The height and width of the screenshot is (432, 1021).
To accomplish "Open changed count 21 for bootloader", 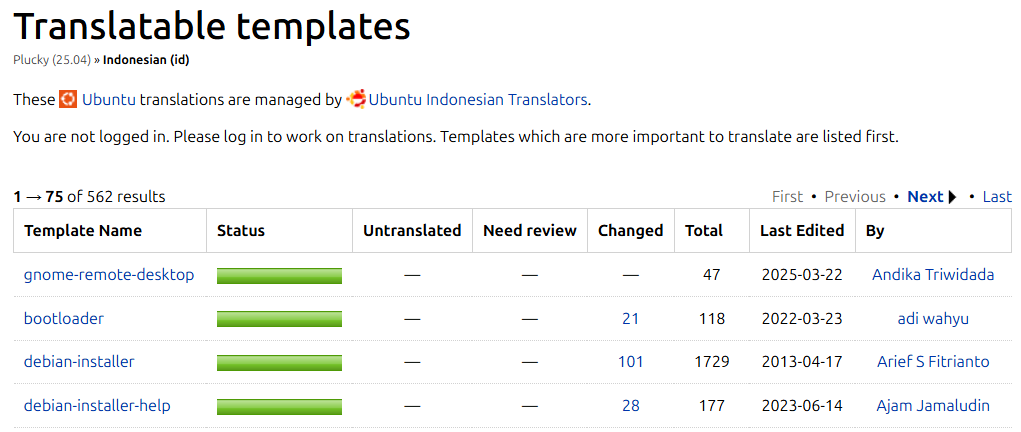I will coord(630,319).
